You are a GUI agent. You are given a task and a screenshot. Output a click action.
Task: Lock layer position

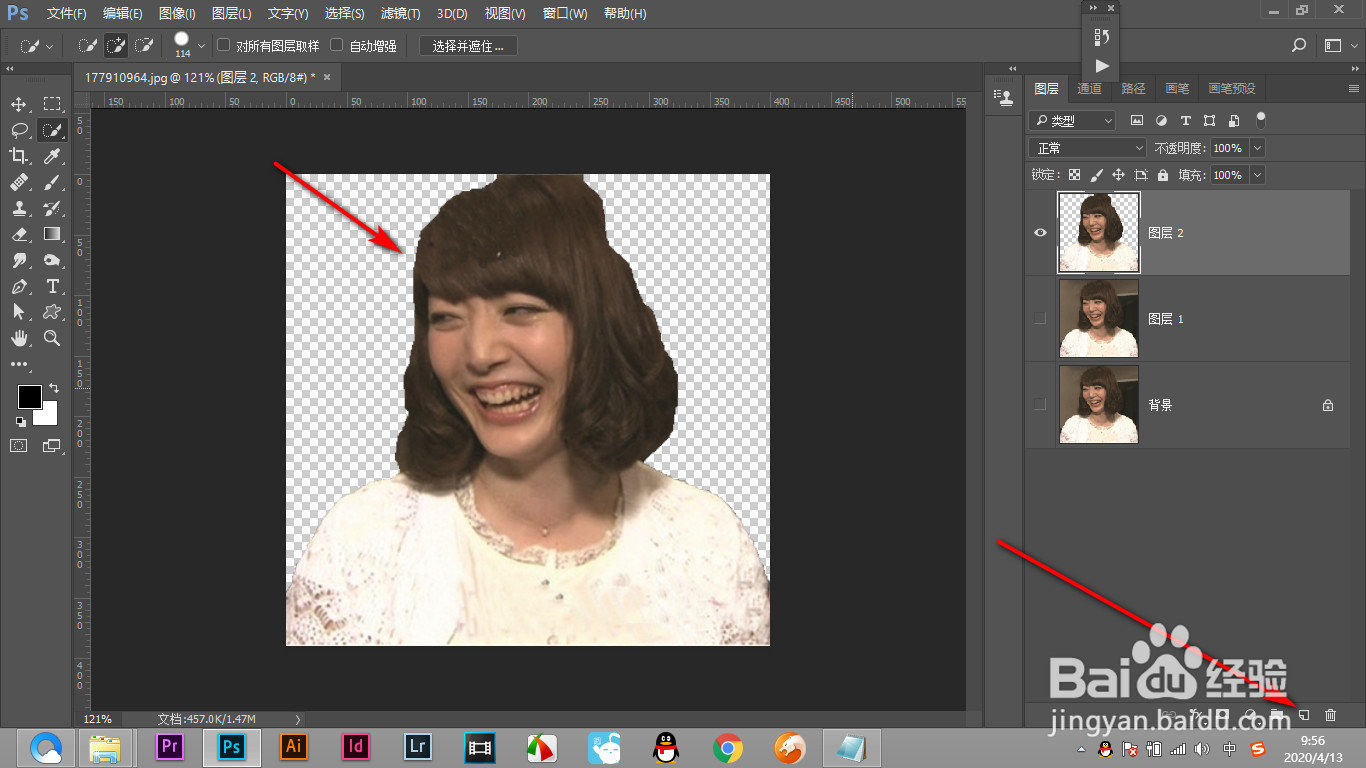coord(1119,175)
